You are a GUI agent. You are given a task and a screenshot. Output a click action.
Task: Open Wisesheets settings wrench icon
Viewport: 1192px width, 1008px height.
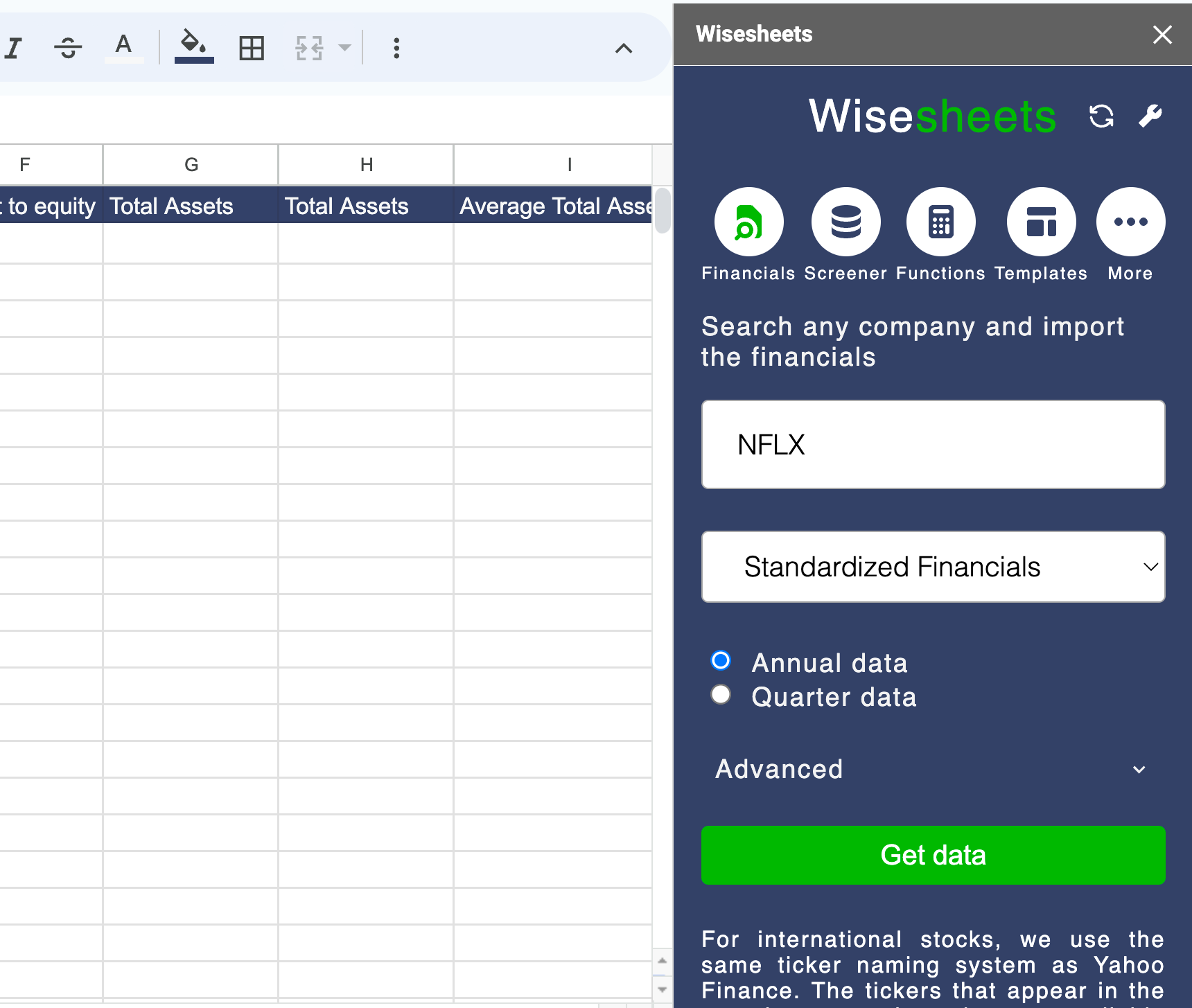point(1150,116)
